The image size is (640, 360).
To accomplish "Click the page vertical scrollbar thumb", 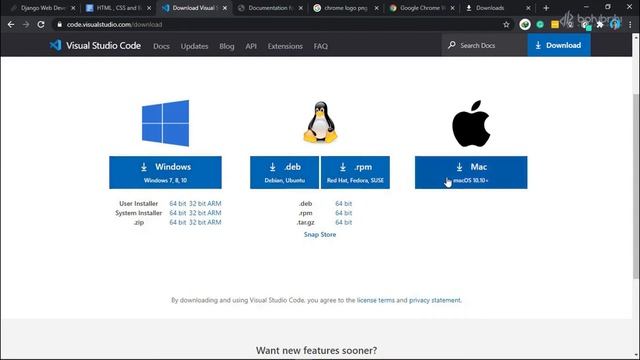I will click(636, 186).
